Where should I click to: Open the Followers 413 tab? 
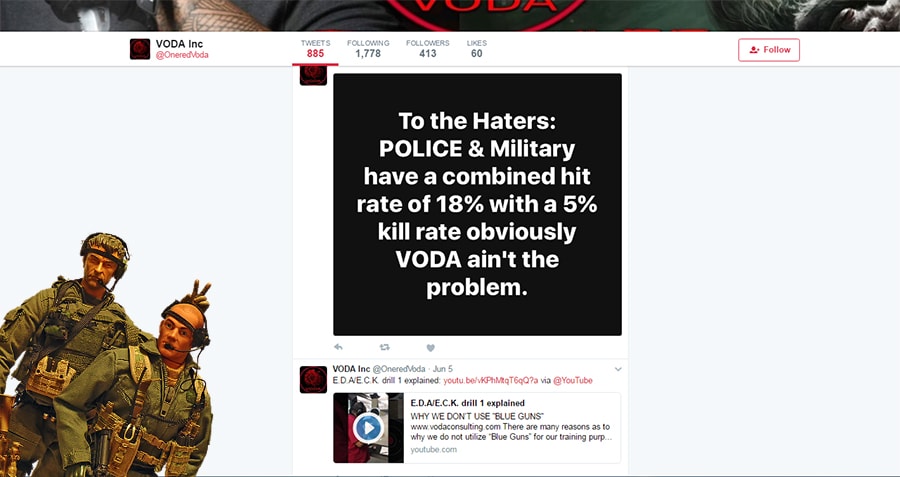[x=428, y=49]
